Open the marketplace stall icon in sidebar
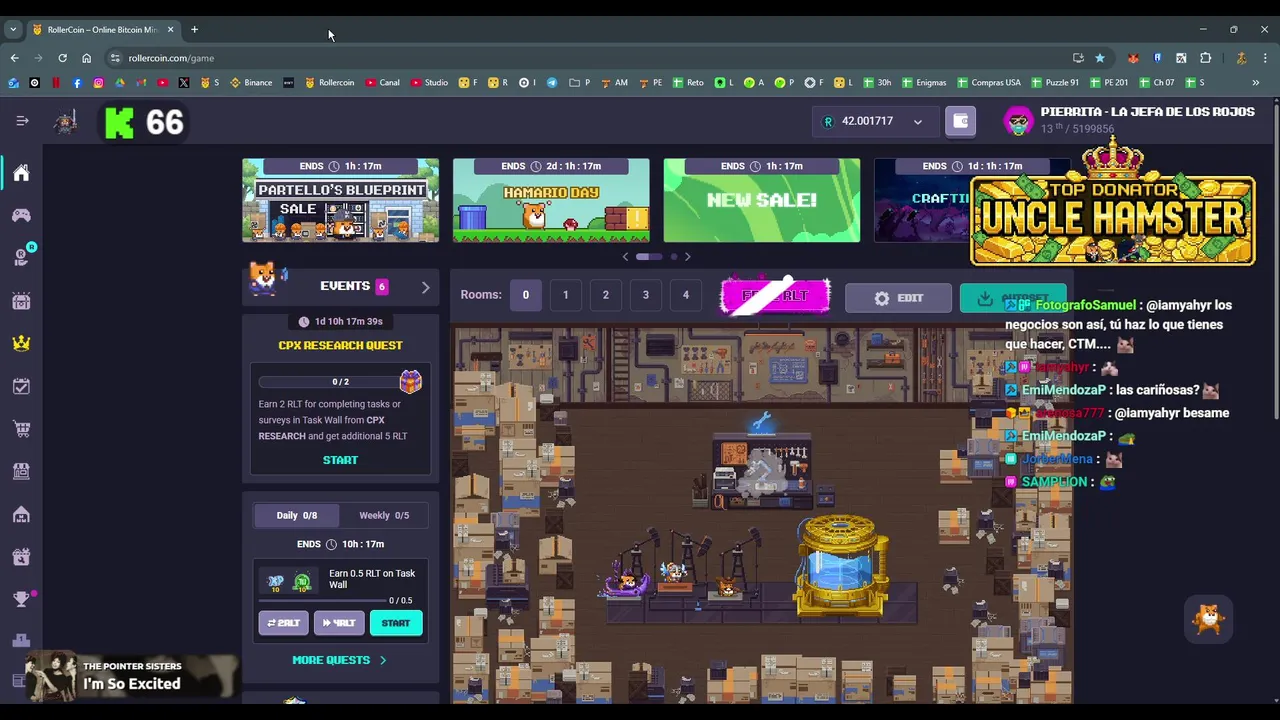1280x720 pixels. click(21, 471)
